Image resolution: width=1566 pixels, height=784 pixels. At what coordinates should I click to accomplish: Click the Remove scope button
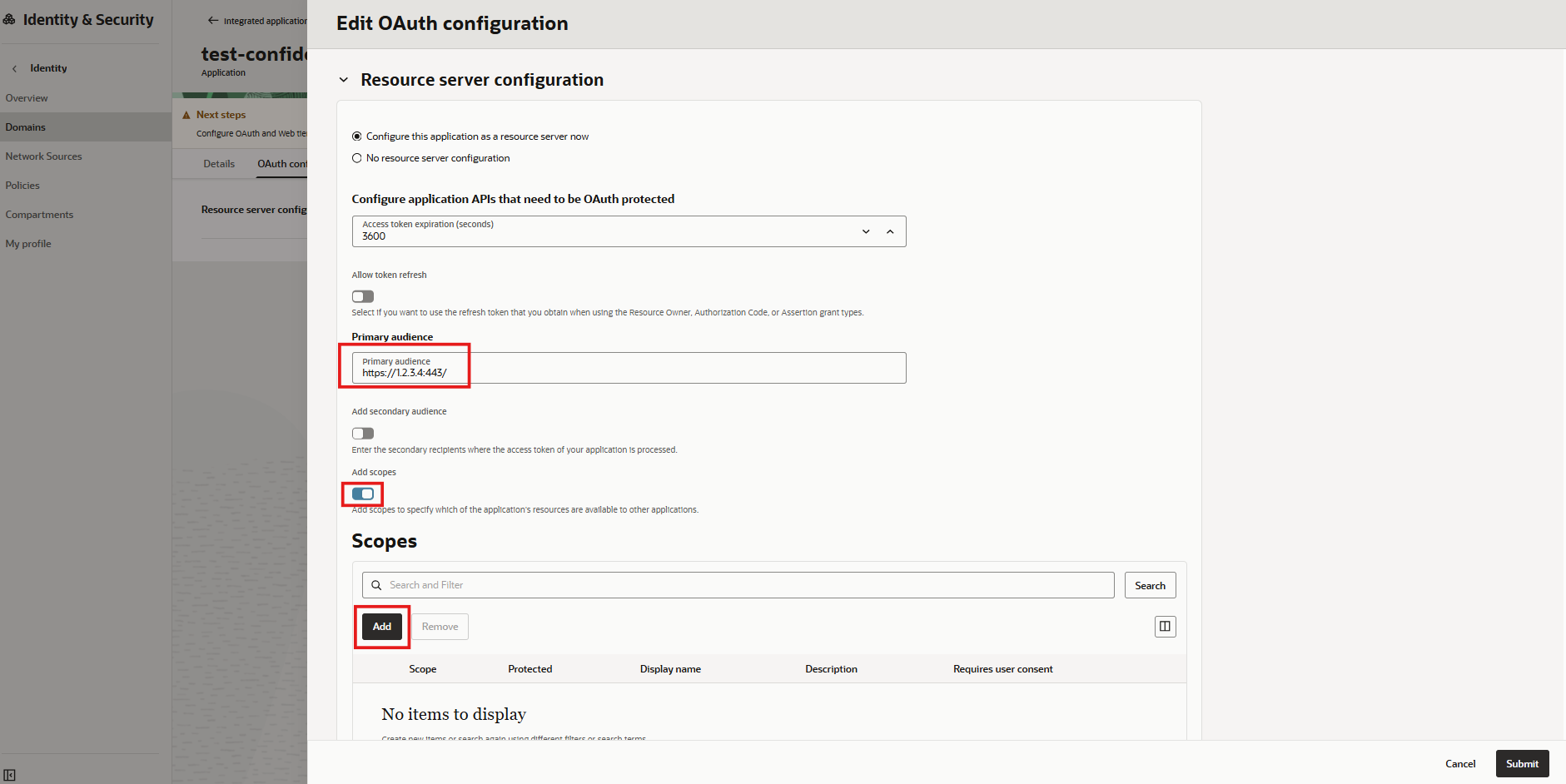point(440,627)
